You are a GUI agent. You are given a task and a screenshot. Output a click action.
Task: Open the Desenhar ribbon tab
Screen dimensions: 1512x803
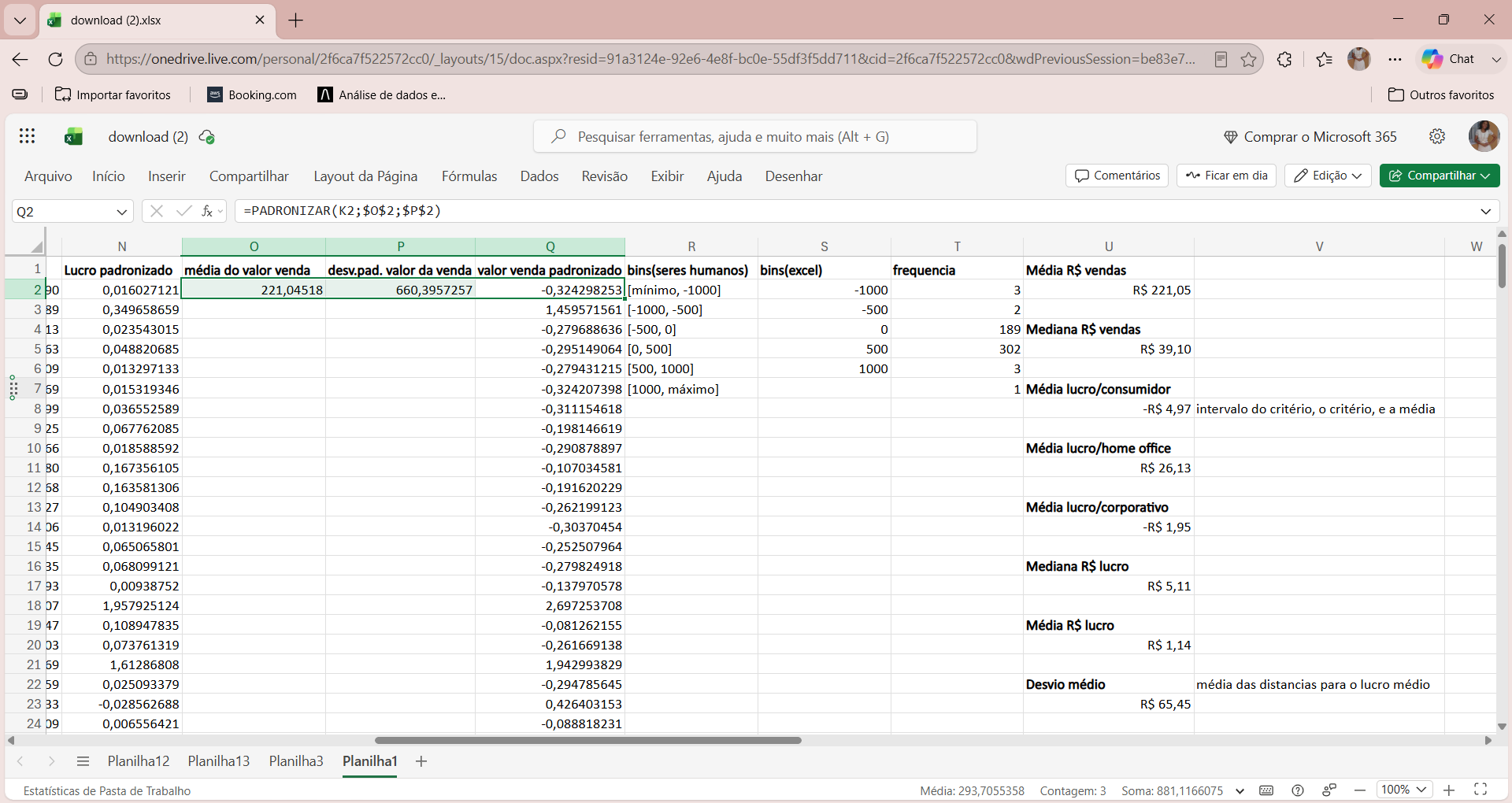click(794, 176)
